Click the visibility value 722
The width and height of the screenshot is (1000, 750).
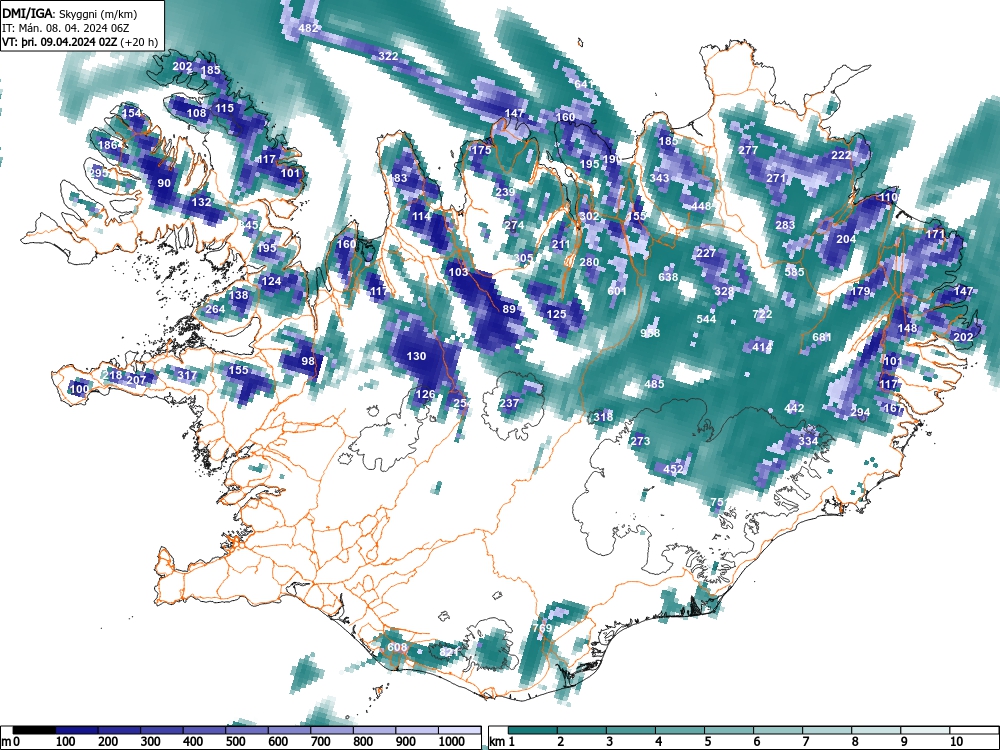[x=762, y=314]
